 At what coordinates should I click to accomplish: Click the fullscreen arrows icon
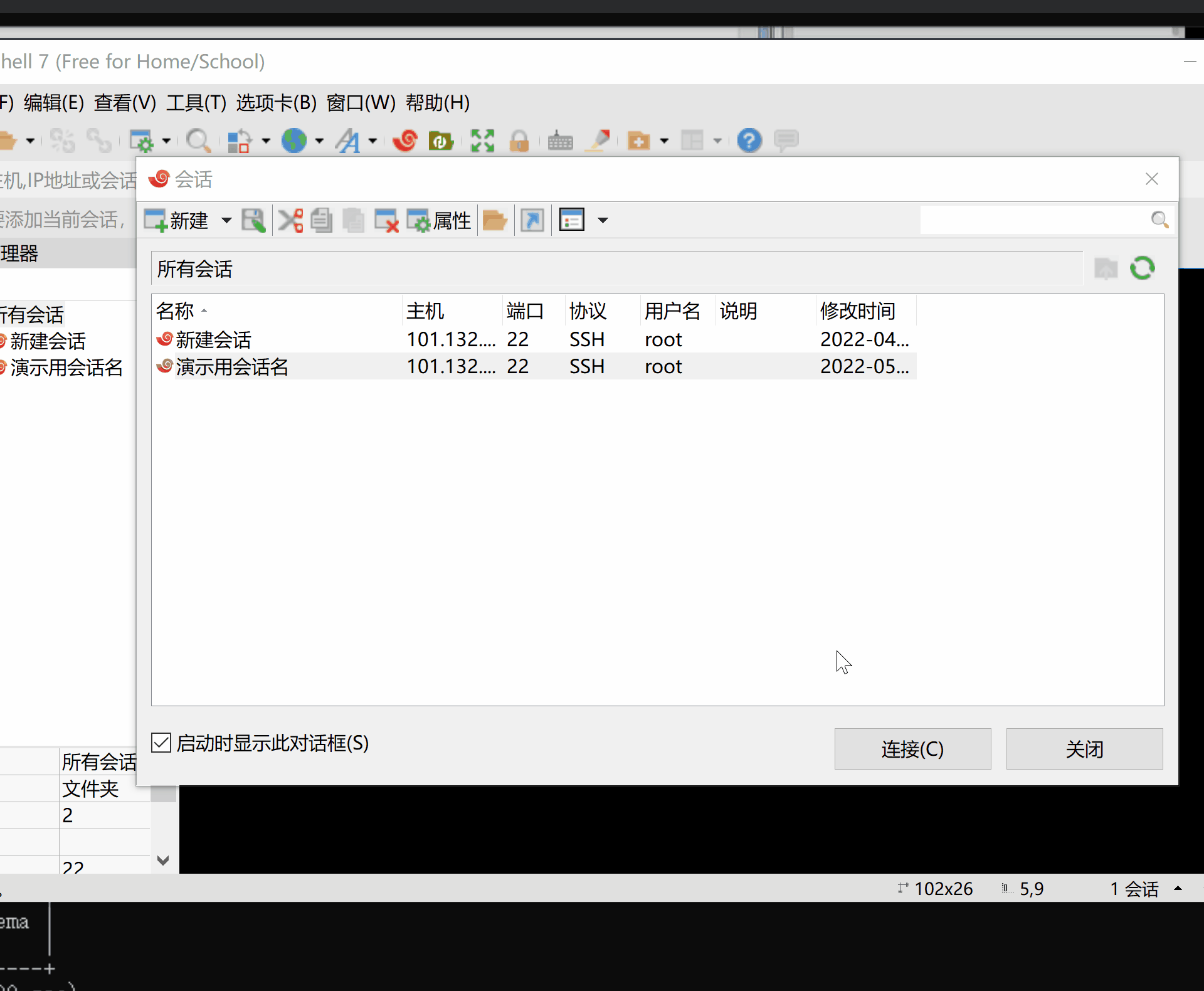(482, 140)
